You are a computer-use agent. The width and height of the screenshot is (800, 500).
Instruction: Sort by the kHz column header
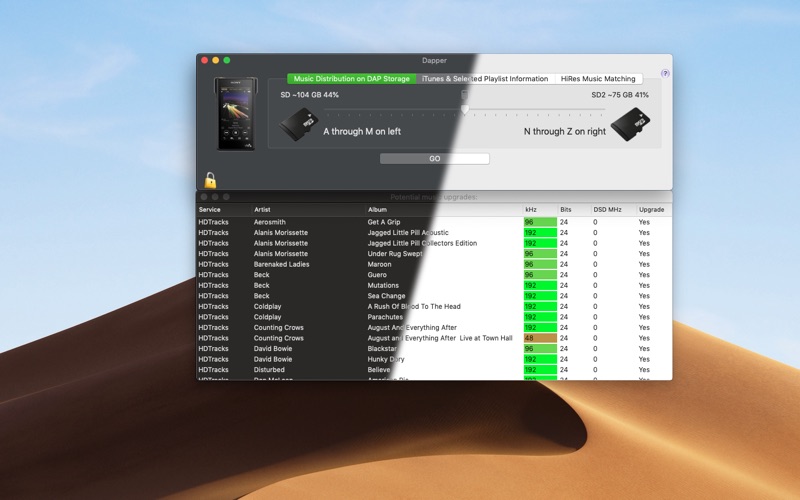coord(531,210)
